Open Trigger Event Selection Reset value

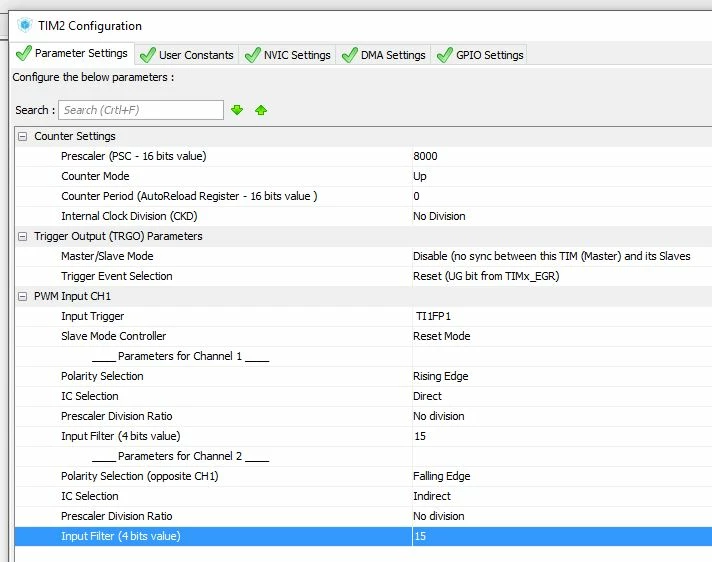pos(486,276)
